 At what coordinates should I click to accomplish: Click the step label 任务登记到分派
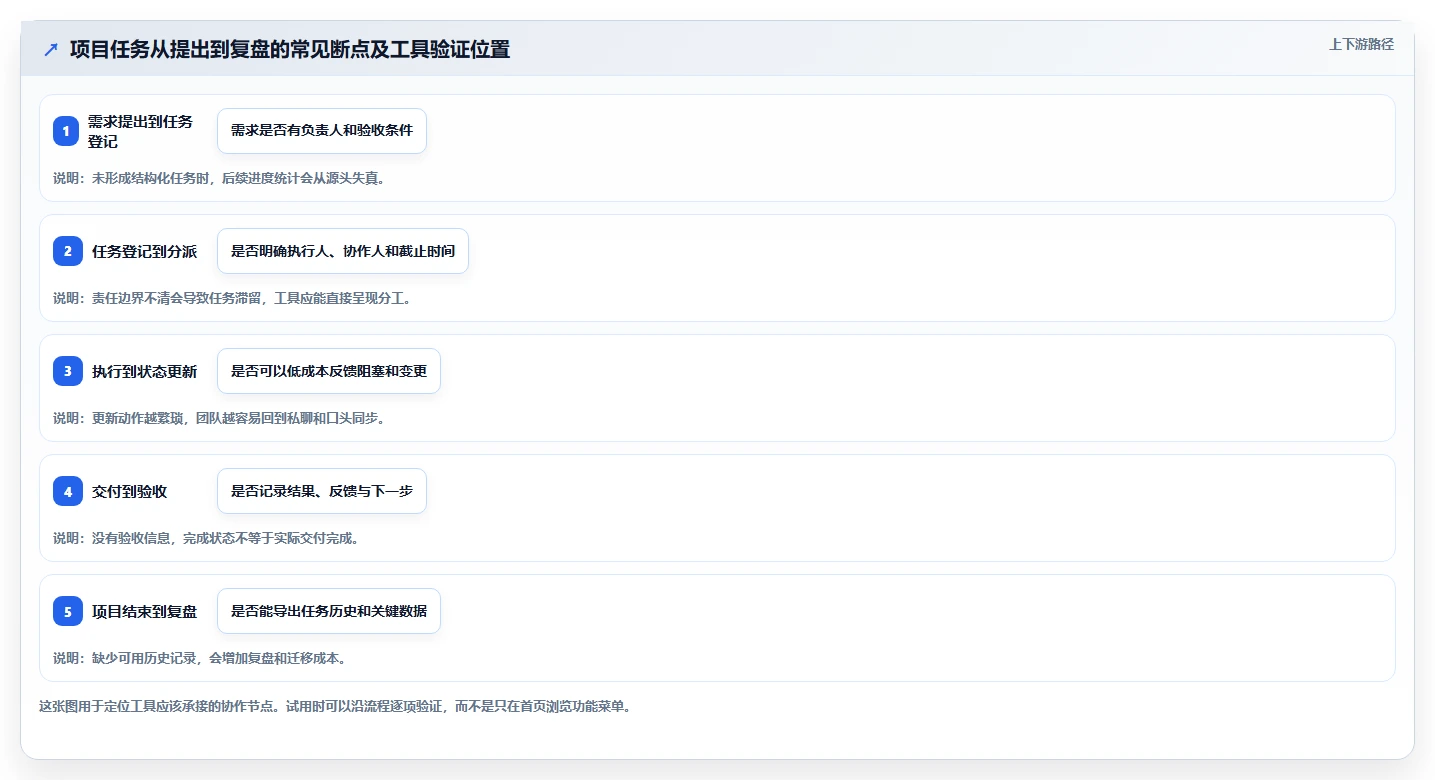point(144,251)
